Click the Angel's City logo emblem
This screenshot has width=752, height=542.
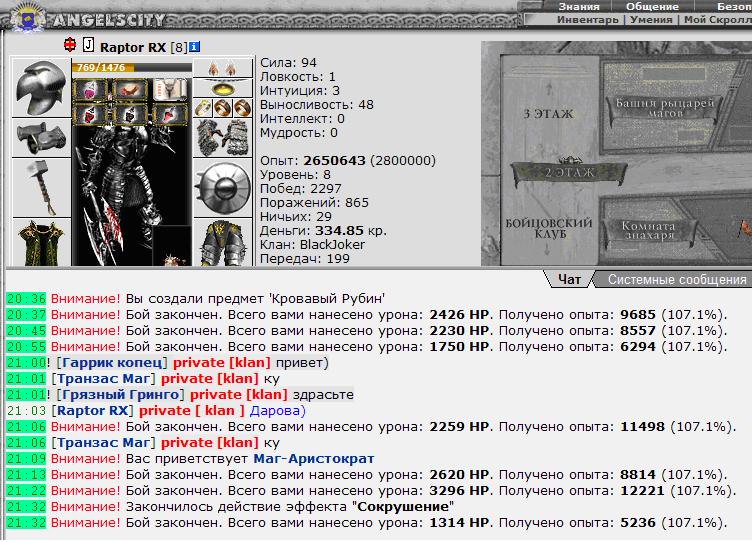click(28, 17)
